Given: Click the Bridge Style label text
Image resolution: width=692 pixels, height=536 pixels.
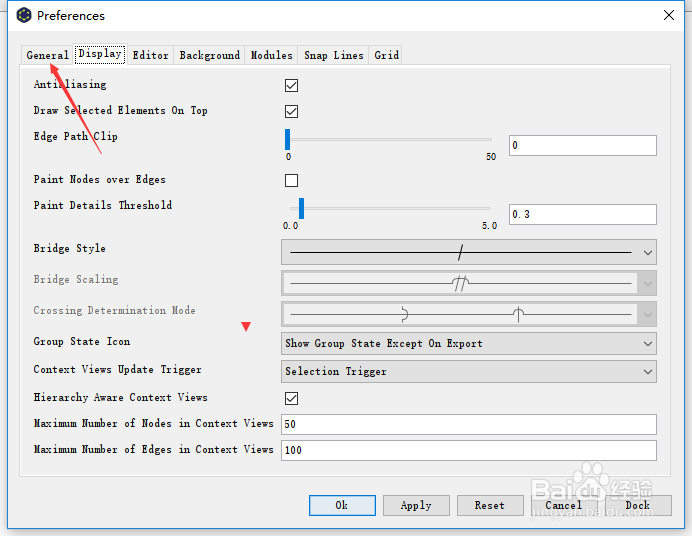Looking at the screenshot, I should click(69, 248).
